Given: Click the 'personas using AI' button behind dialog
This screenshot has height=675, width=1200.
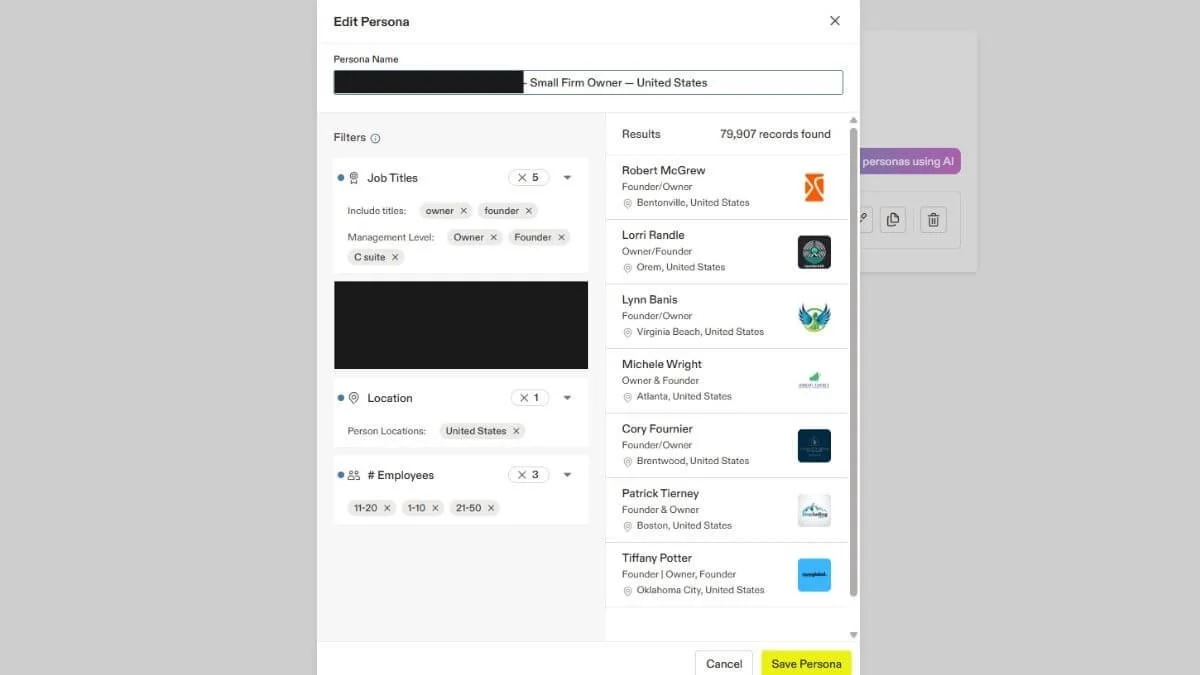Looking at the screenshot, I should pos(909,161).
